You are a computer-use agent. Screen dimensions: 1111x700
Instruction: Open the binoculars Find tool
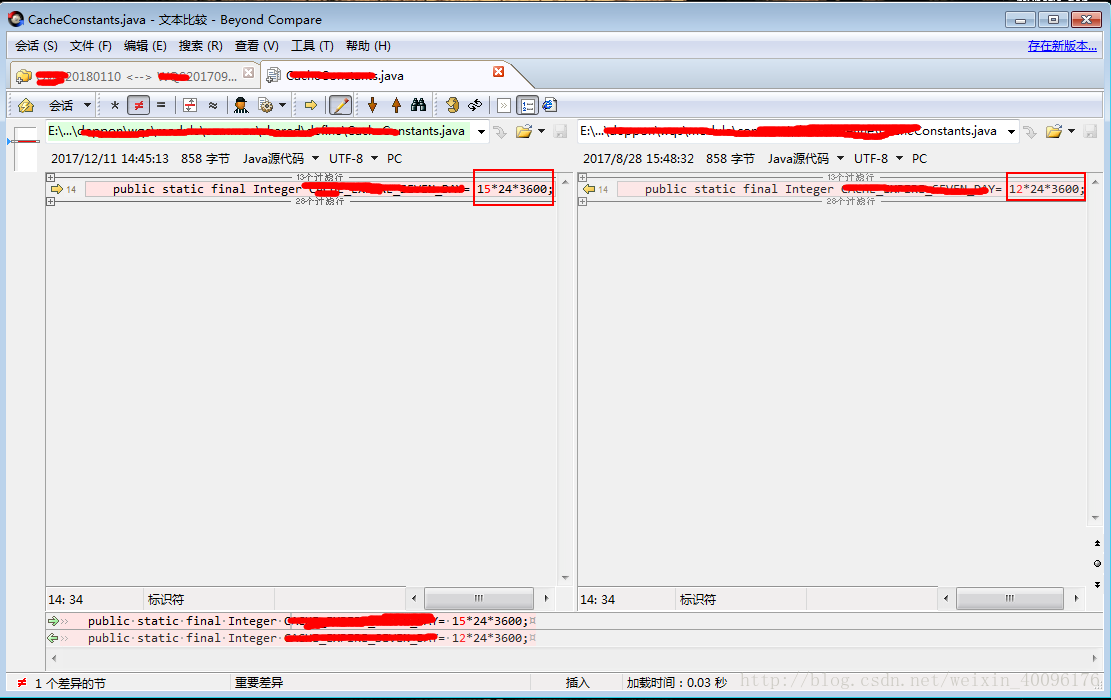(419, 106)
